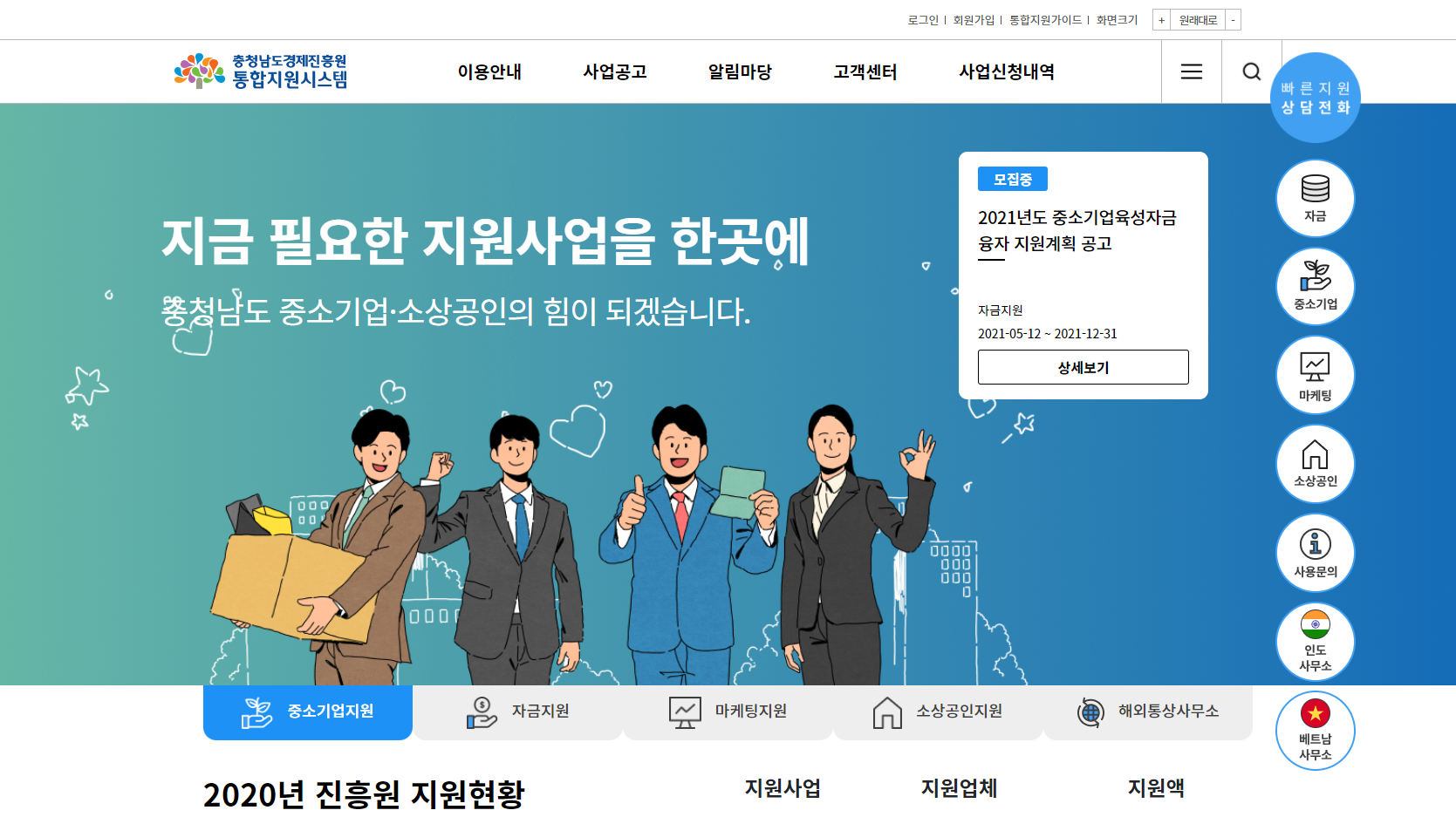Image resolution: width=1456 pixels, height=817 pixels.
Task: Reset screen size with 원래대로
Action: point(1198,20)
